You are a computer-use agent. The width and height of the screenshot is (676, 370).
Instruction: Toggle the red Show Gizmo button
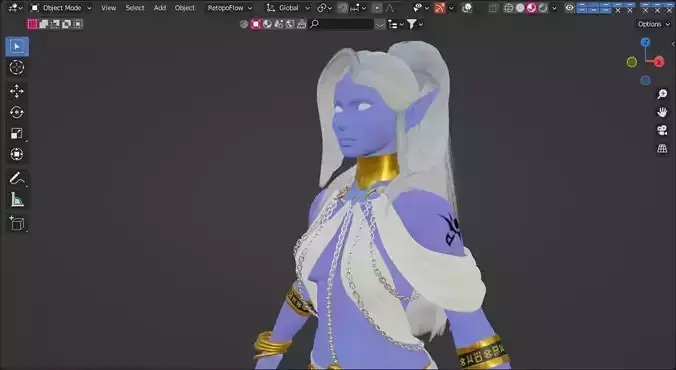[440, 8]
